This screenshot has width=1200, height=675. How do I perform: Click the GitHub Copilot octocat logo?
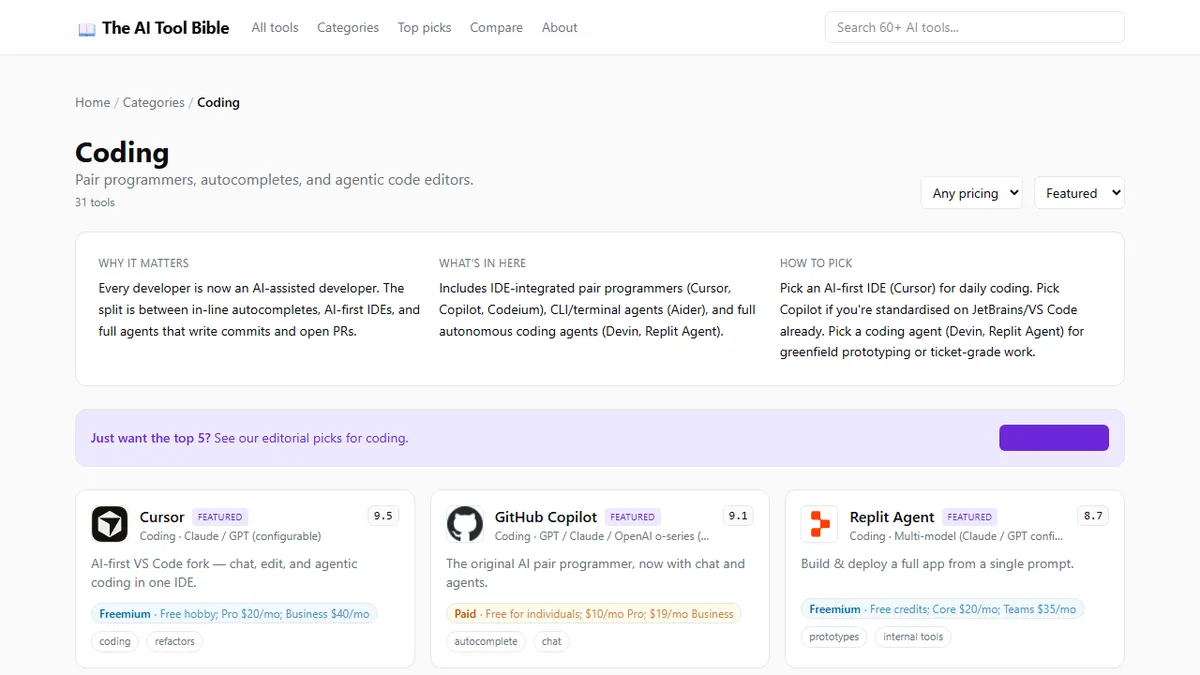click(x=465, y=524)
